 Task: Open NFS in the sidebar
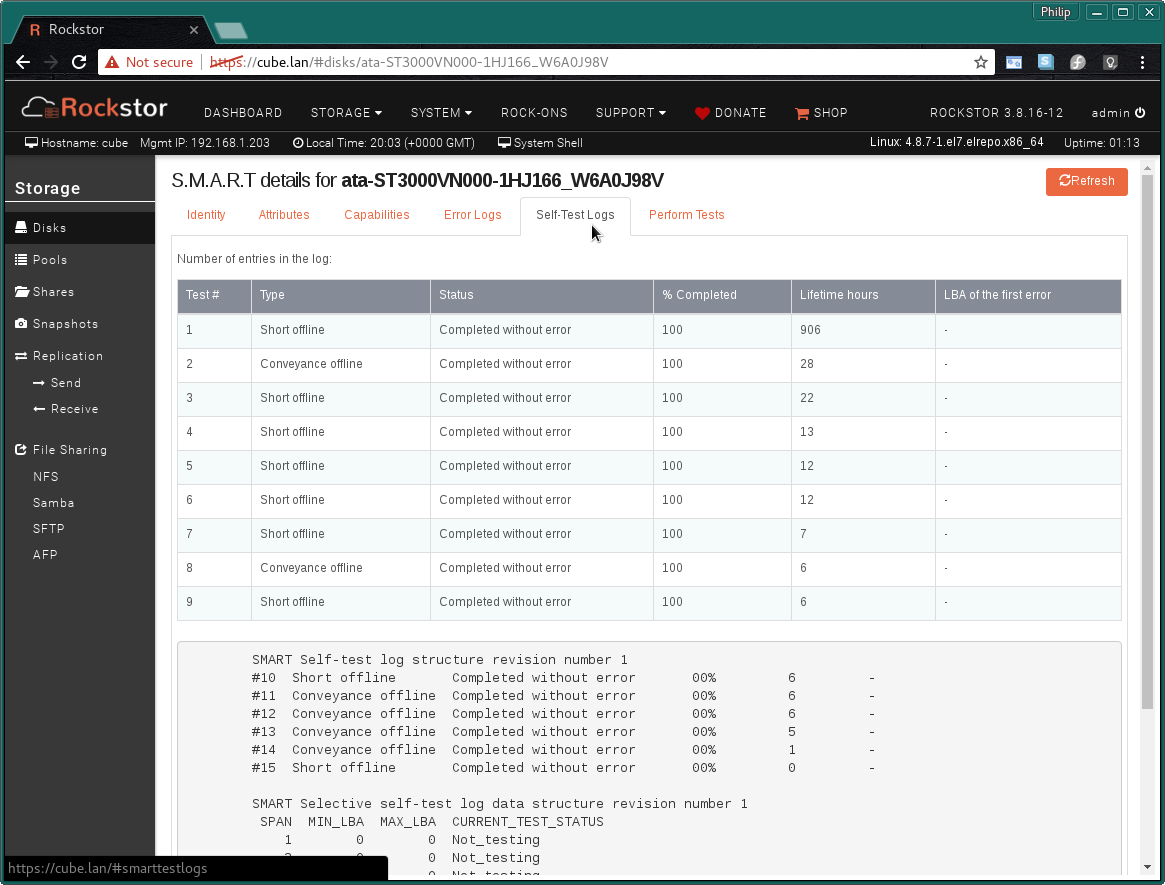[45, 476]
